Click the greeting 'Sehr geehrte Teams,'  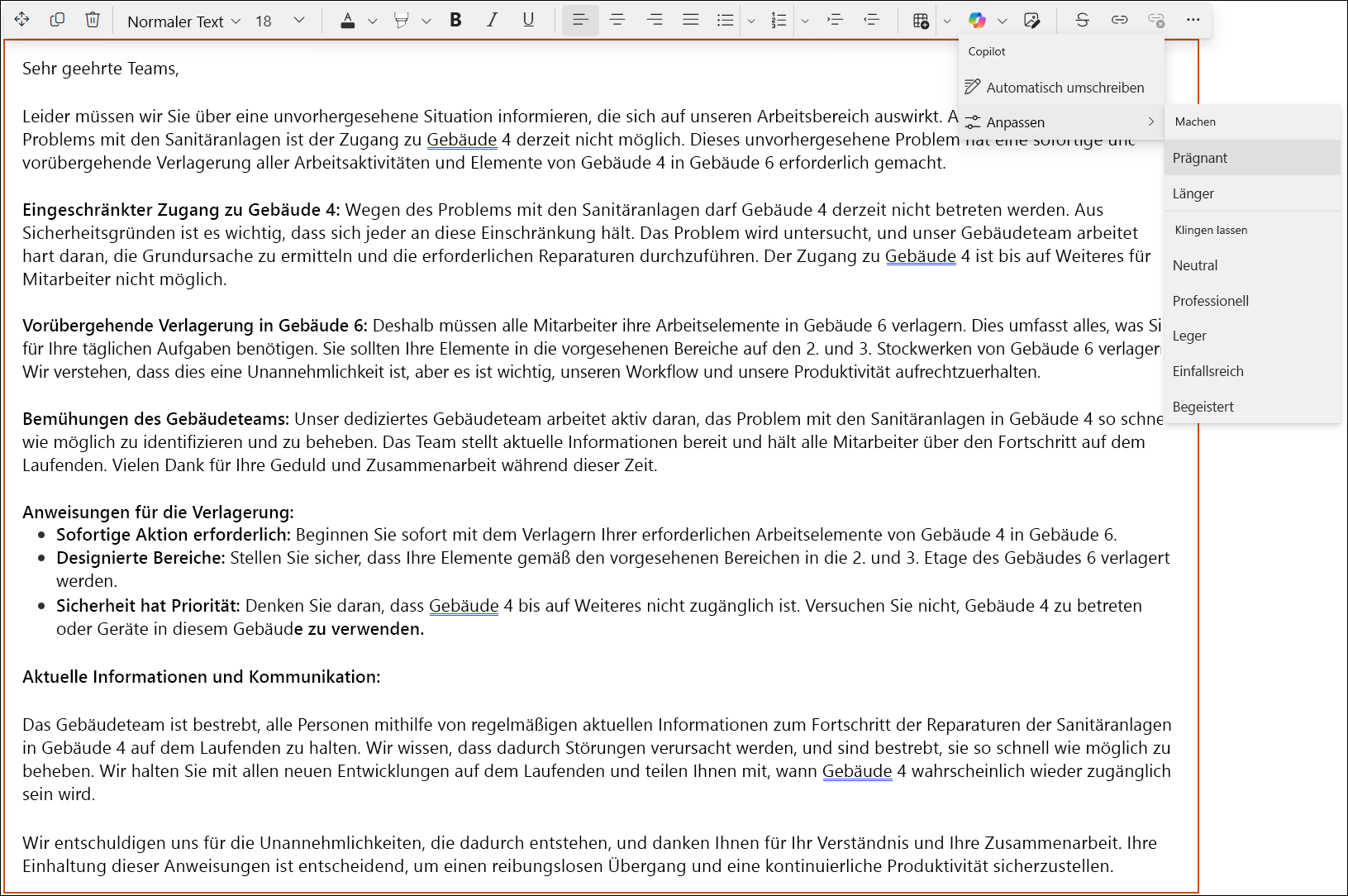pyautogui.click(x=101, y=69)
